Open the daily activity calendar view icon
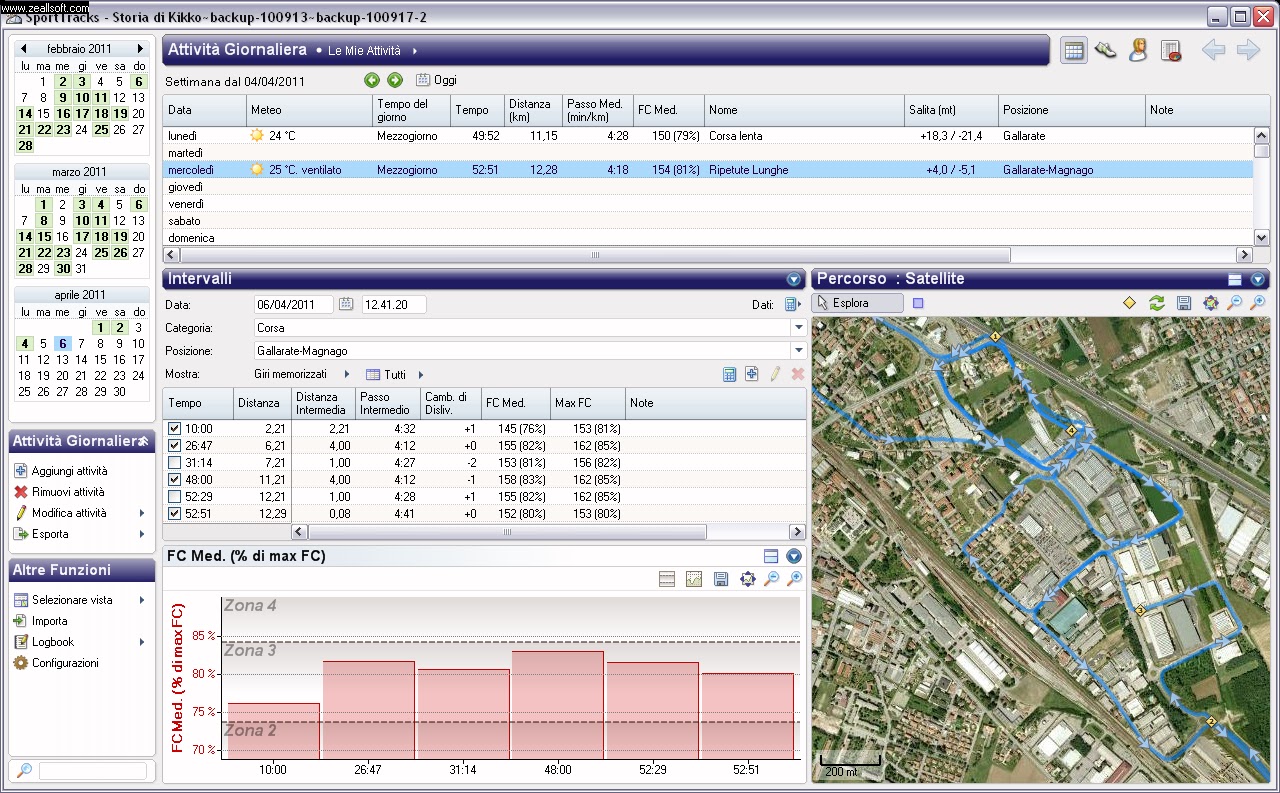Image resolution: width=1280 pixels, height=793 pixels. [1074, 51]
